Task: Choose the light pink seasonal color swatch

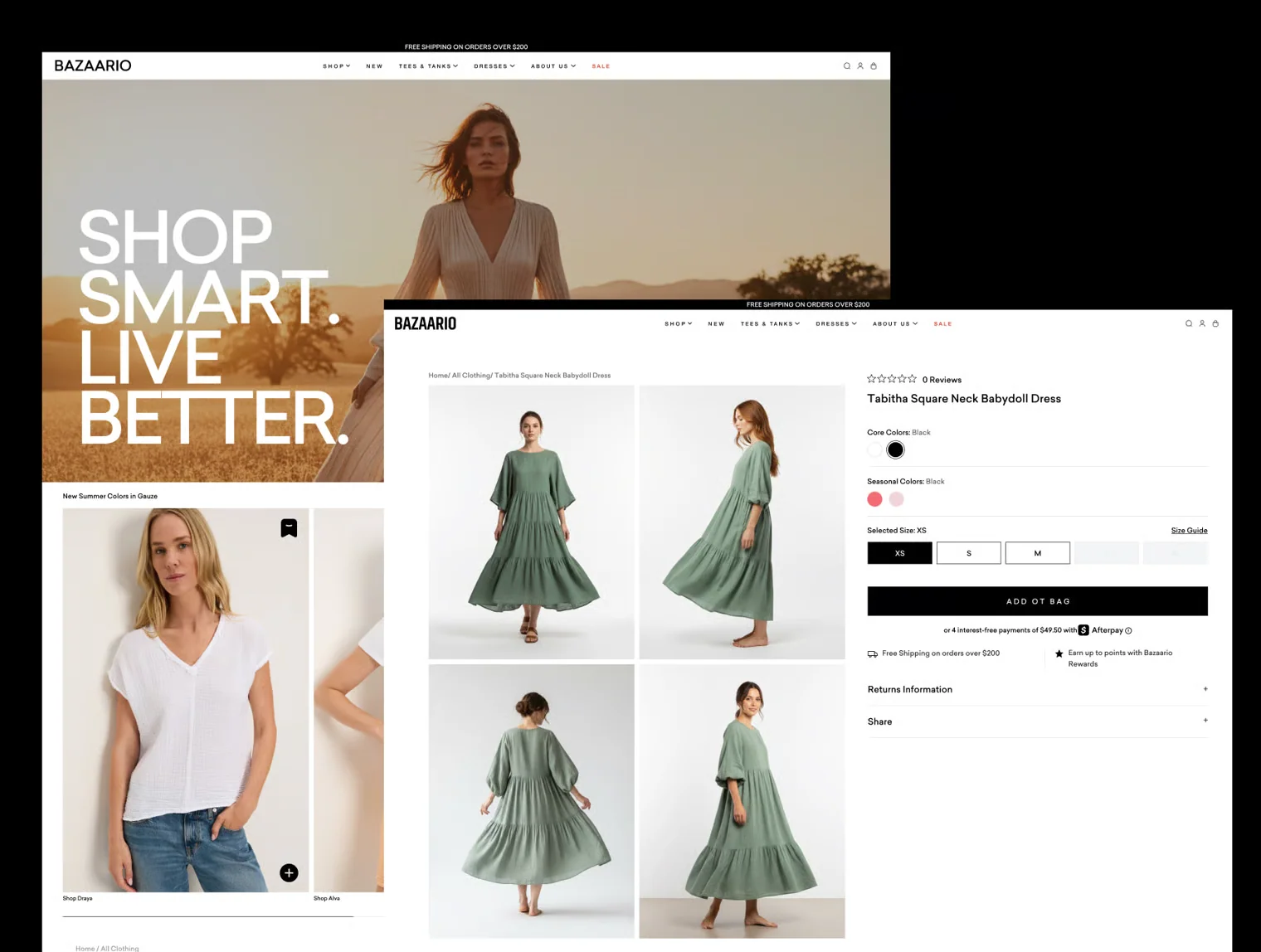Action: 896,499
